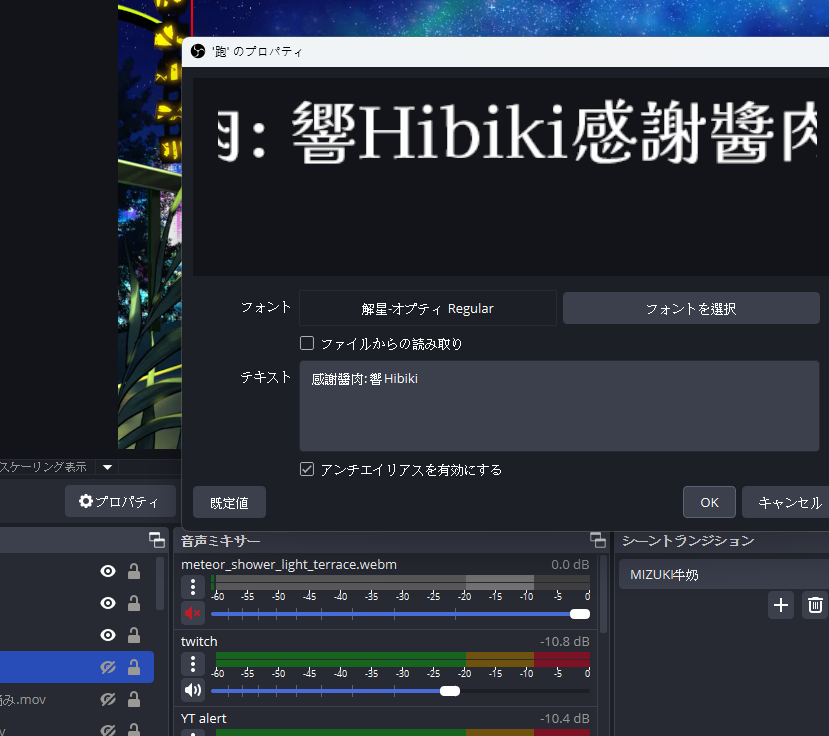Unmute meteor_shower_light_terrace.webm speaker icon
Viewport: 829px width, 736px height.
coord(192,613)
